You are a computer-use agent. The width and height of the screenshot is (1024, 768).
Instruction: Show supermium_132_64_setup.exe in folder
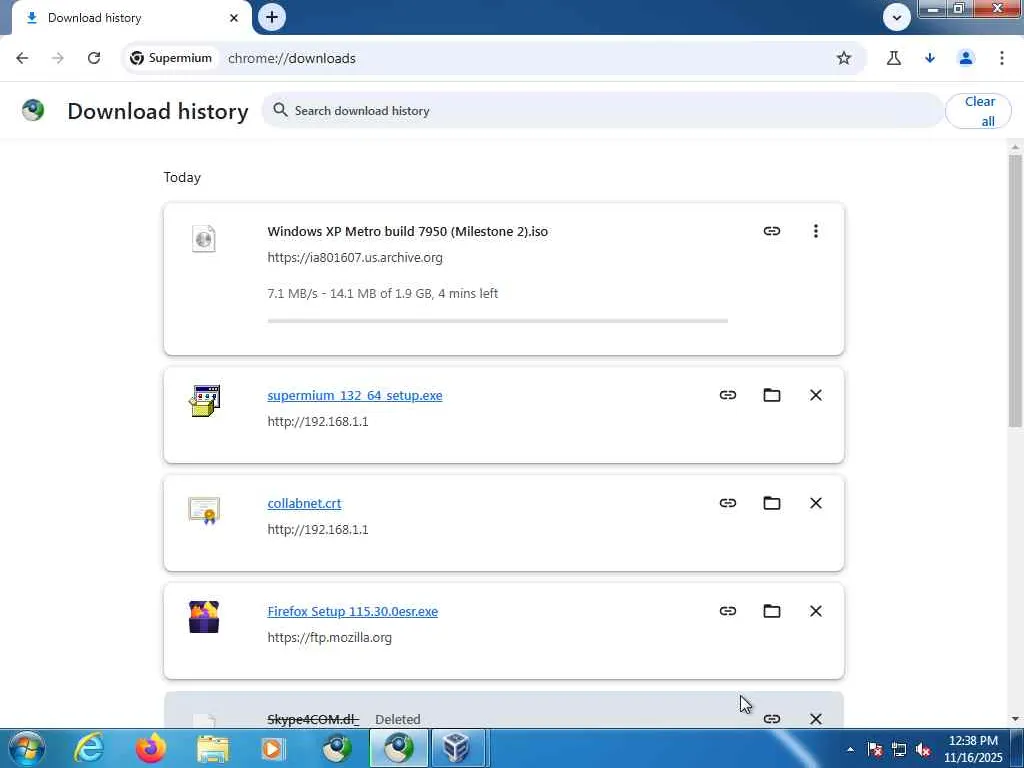[771, 395]
